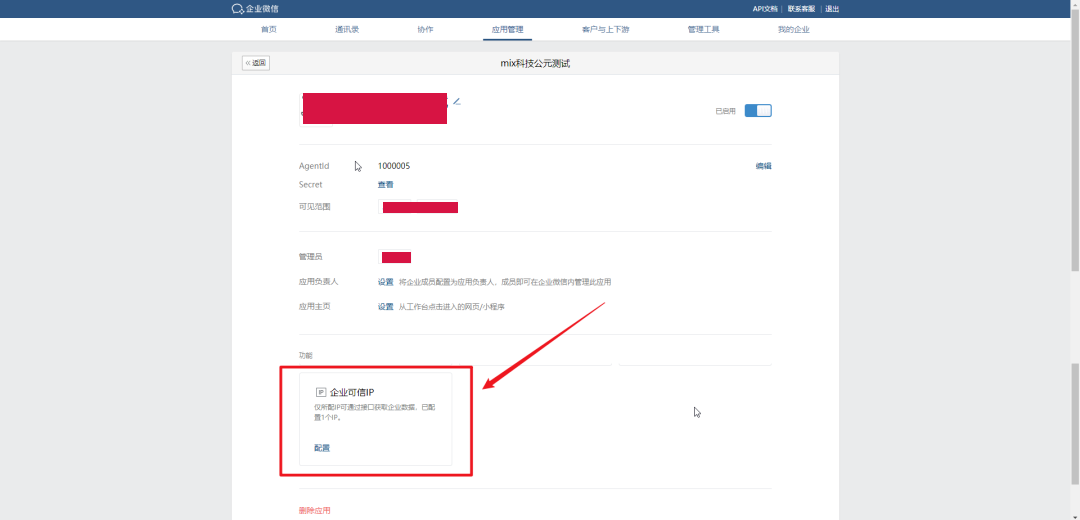Click the 联系客服 link
The image size is (1080, 520).
click(801, 9)
